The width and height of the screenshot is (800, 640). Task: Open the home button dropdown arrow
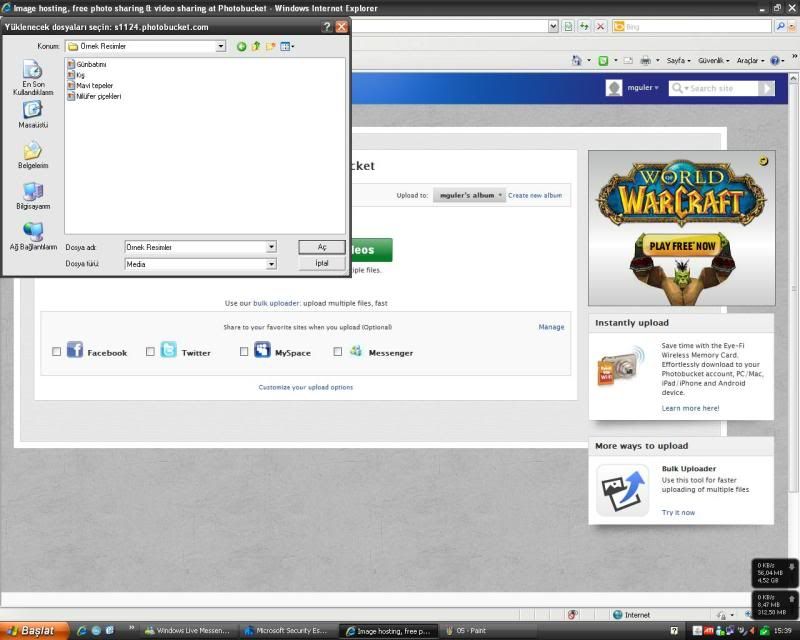tap(589, 61)
